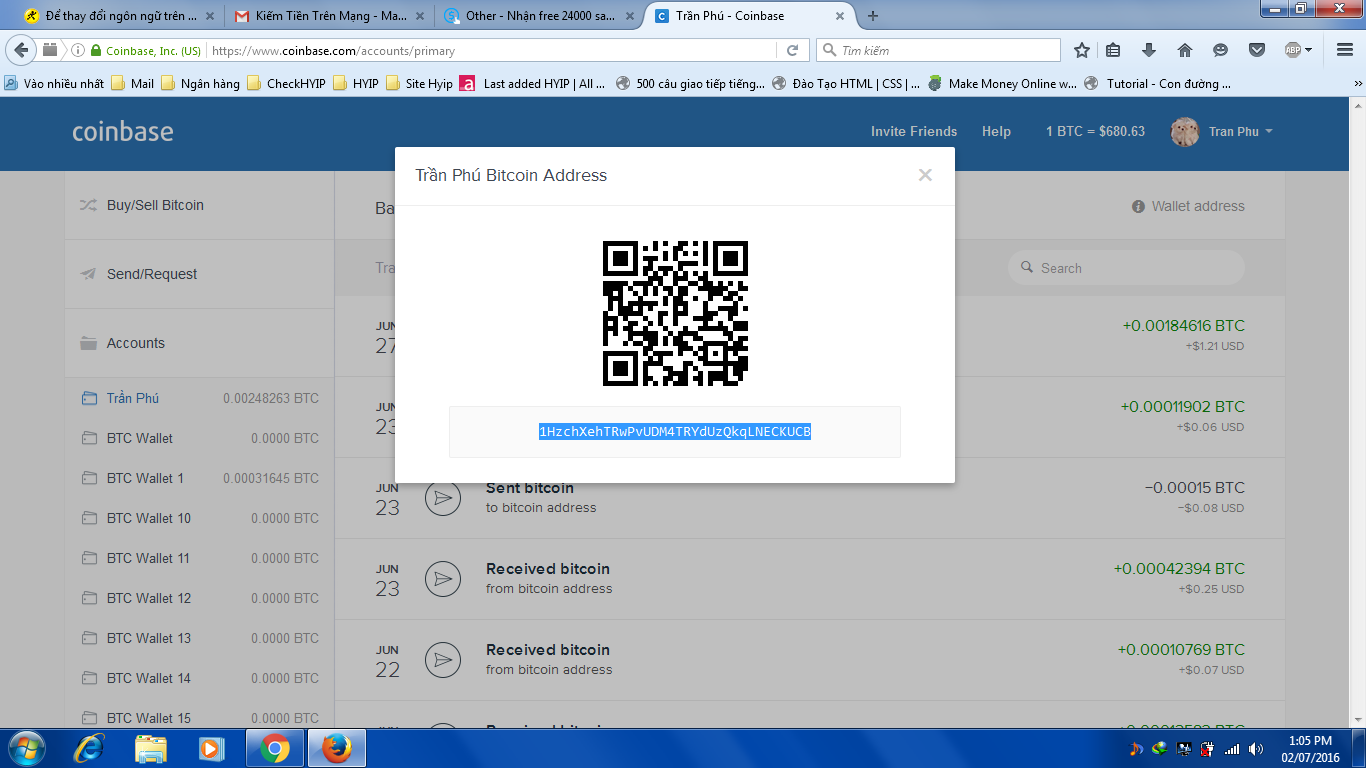Screen dimensions: 1366x768
Task: Open the 'Last added HYIP' bookmark
Action: point(533,84)
